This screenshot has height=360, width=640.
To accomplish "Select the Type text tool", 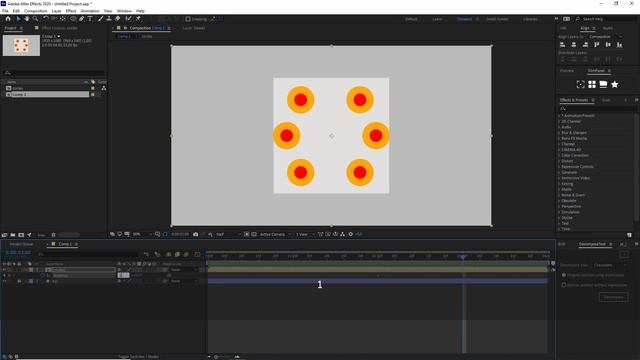I will point(90,19).
